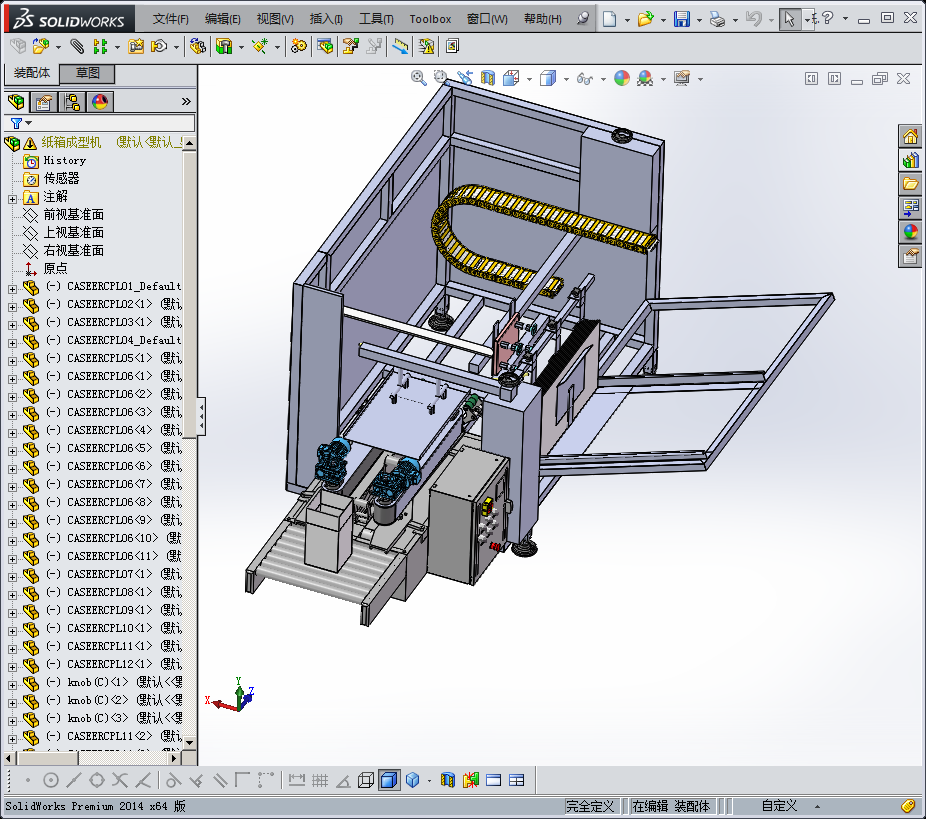The height and width of the screenshot is (819, 926).
Task: Click the Interference Detection measure icon
Action: pyautogui.click(x=400, y=46)
